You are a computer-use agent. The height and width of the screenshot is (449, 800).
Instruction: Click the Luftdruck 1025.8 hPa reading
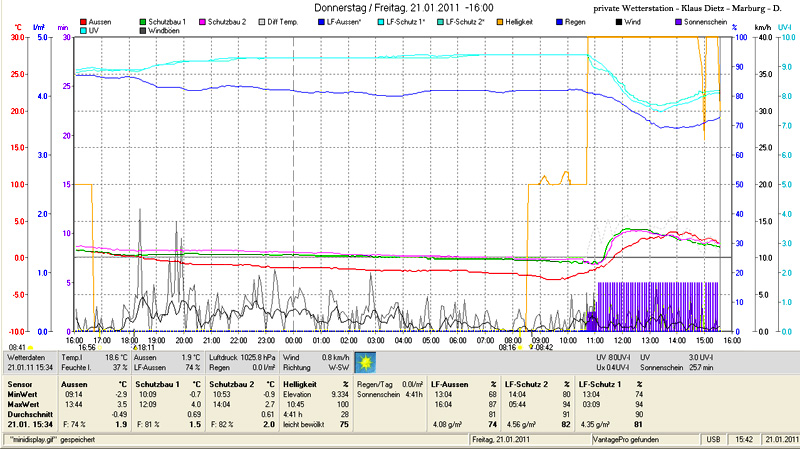(x=240, y=356)
